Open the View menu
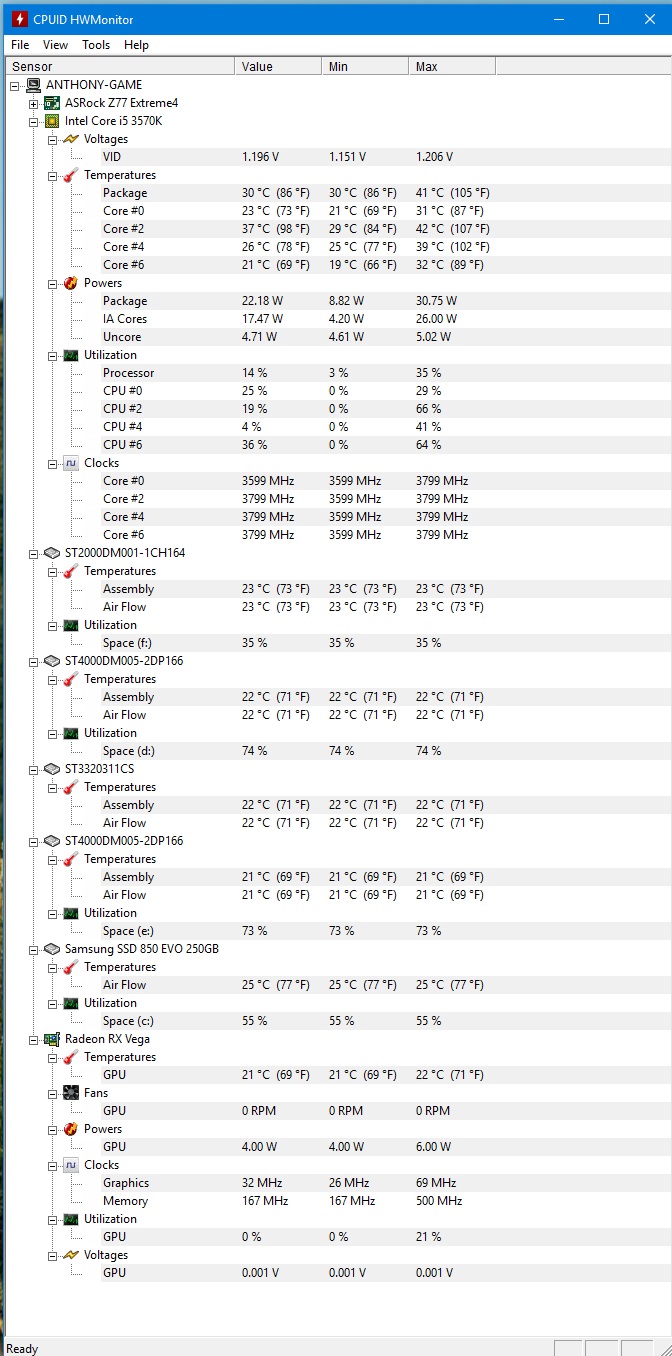Viewport: 672px width, 1356px height. coord(56,45)
